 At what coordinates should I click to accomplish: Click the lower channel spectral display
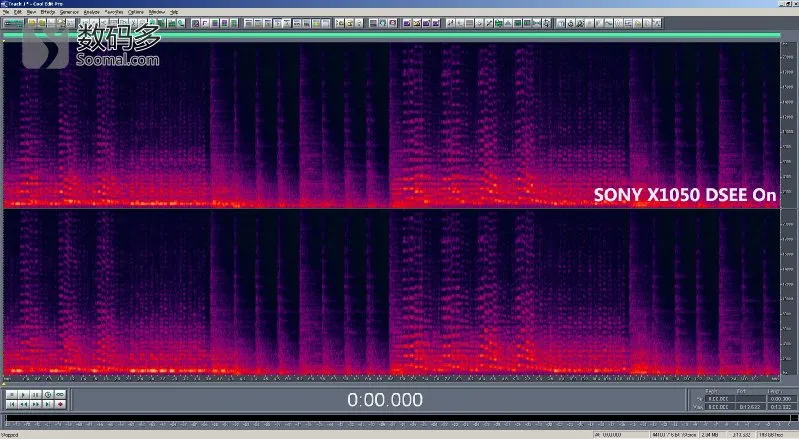pos(391,292)
